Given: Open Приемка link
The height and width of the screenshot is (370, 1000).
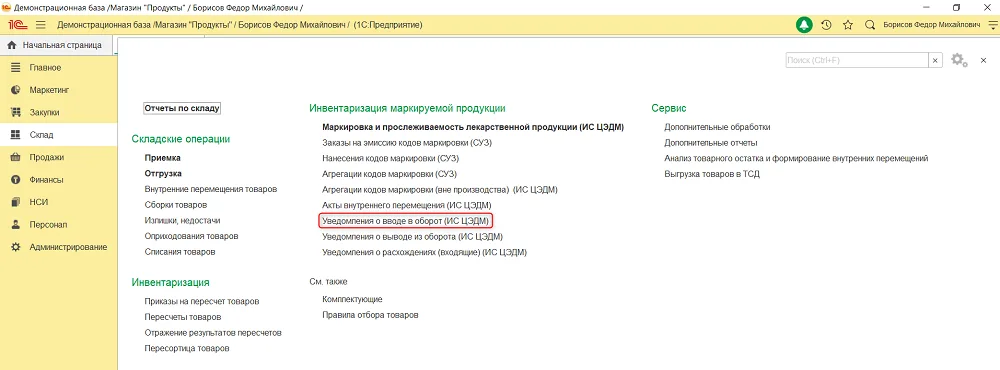Looking at the screenshot, I should (163, 157).
